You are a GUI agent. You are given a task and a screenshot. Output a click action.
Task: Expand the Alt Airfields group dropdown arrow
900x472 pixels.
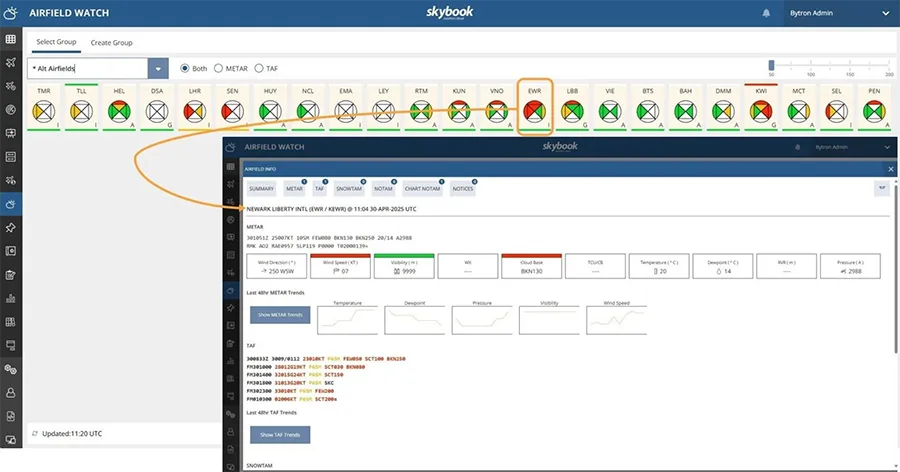[158, 68]
